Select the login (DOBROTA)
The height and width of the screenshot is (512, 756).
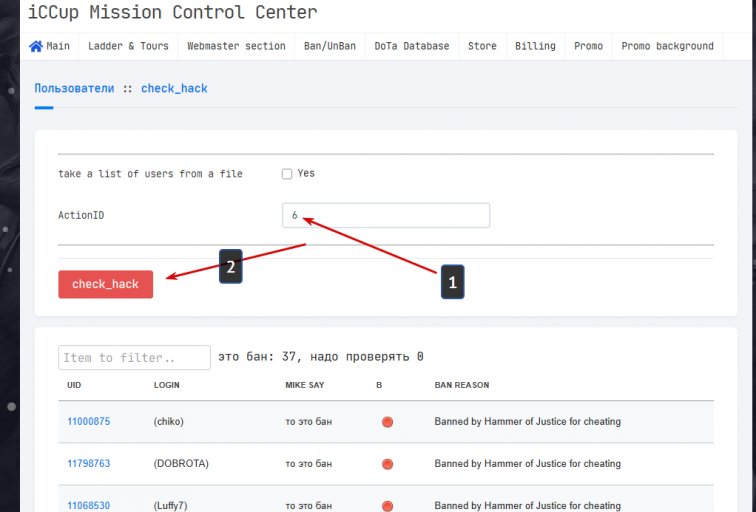(181, 463)
